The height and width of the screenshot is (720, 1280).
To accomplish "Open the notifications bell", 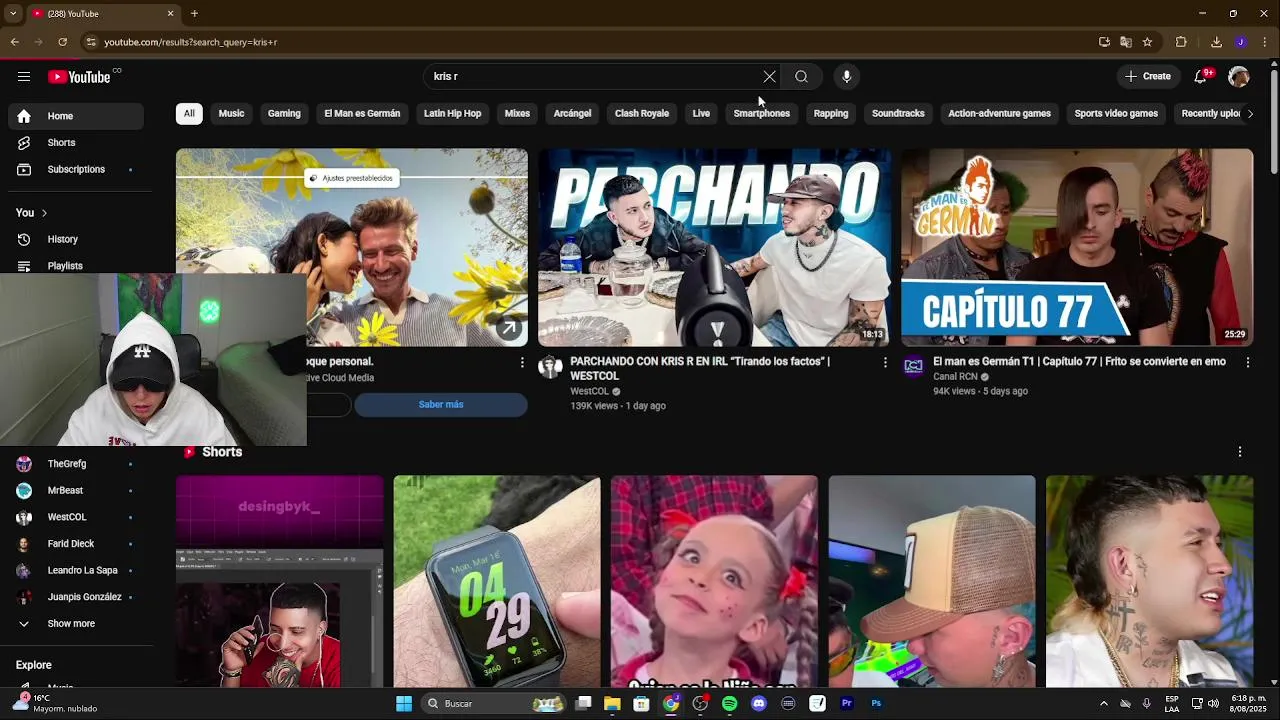I will [x=1201, y=77].
